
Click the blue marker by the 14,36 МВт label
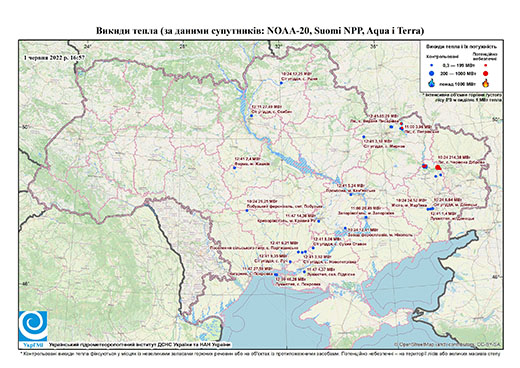pyautogui.click(x=319, y=221)
